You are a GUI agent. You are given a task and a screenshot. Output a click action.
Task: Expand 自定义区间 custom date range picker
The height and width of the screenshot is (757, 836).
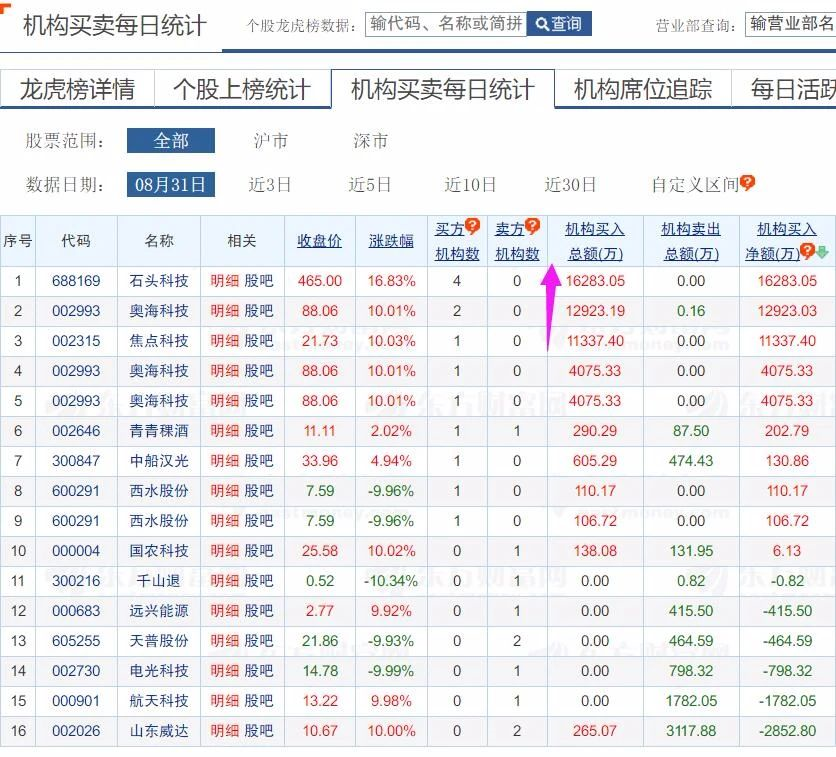tap(694, 184)
